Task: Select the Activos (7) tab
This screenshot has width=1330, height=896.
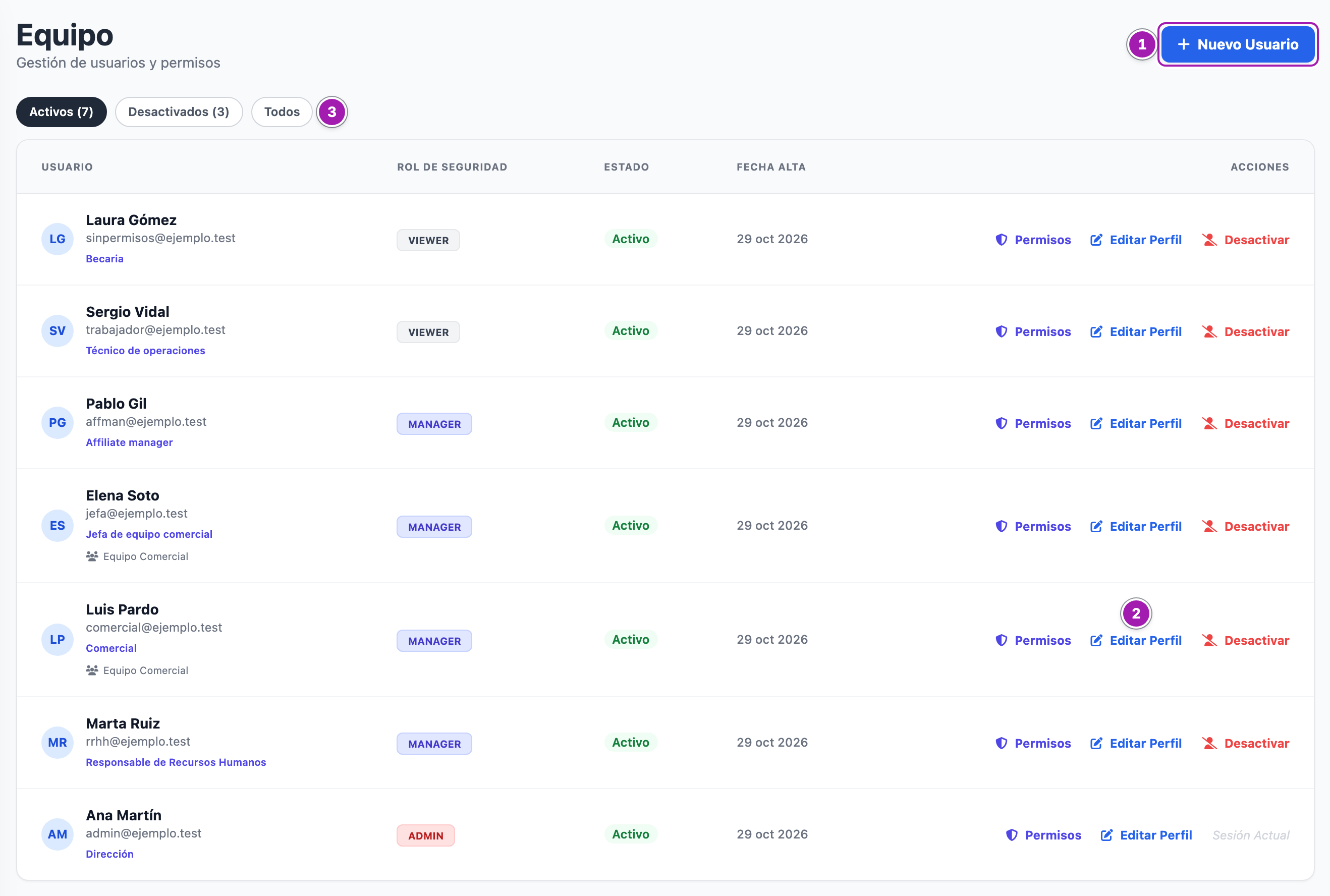Action: pyautogui.click(x=61, y=112)
